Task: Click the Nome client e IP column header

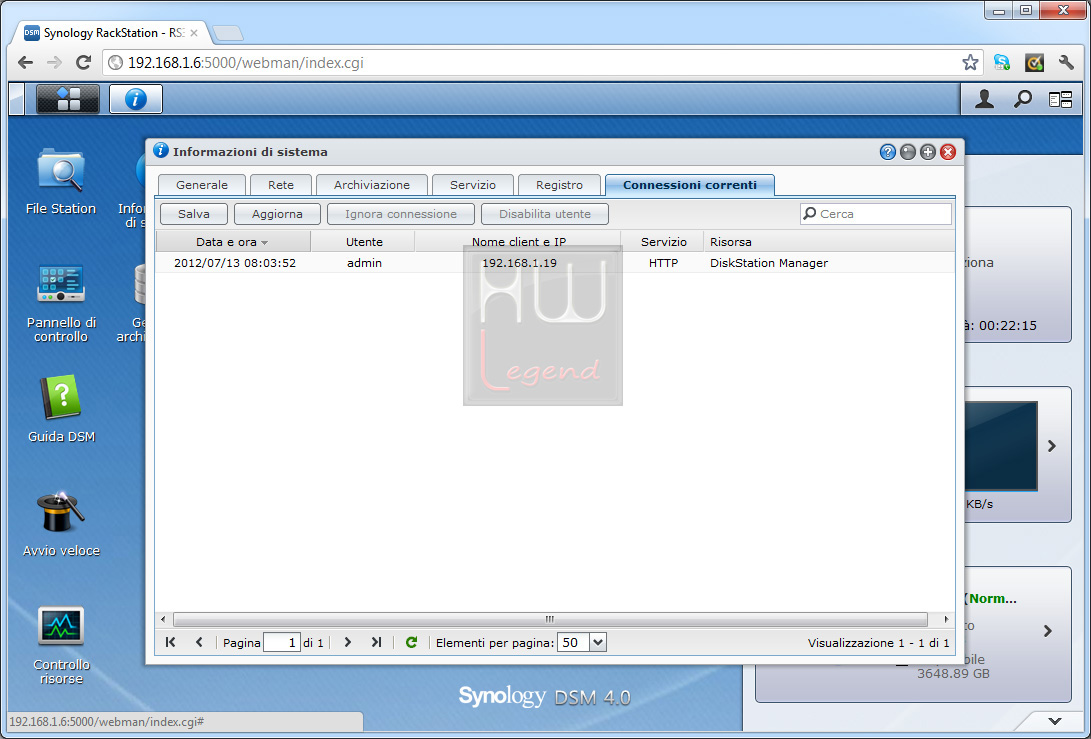Action: [x=518, y=242]
